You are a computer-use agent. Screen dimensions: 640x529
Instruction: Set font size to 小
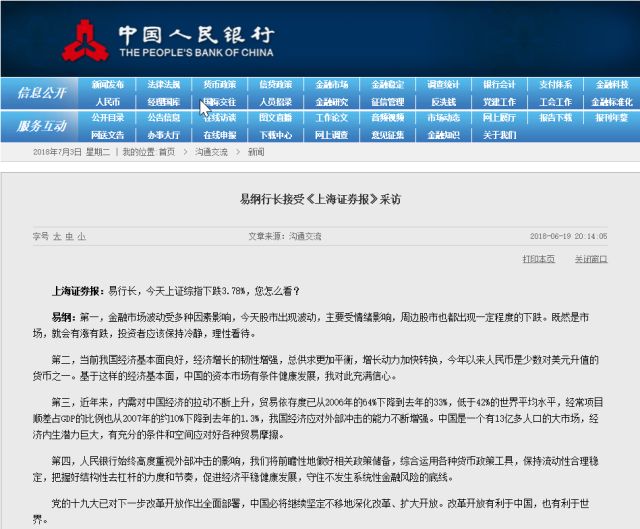81,236
